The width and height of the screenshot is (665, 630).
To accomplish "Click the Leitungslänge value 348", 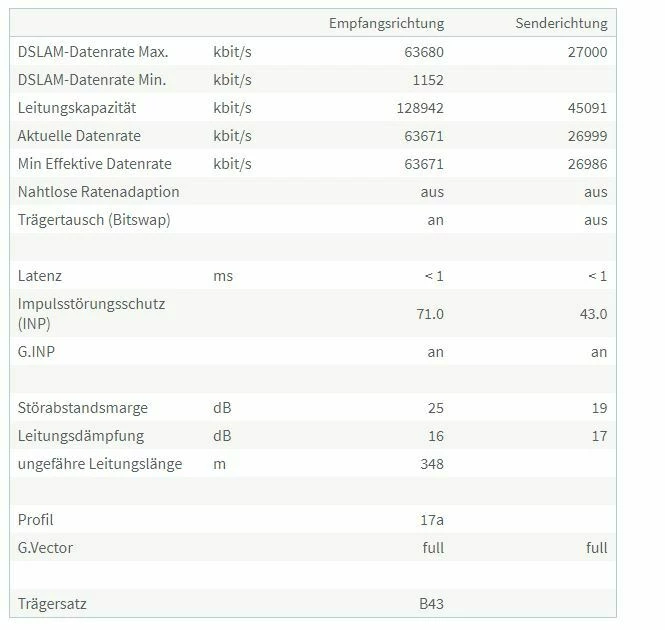I will click(432, 464).
